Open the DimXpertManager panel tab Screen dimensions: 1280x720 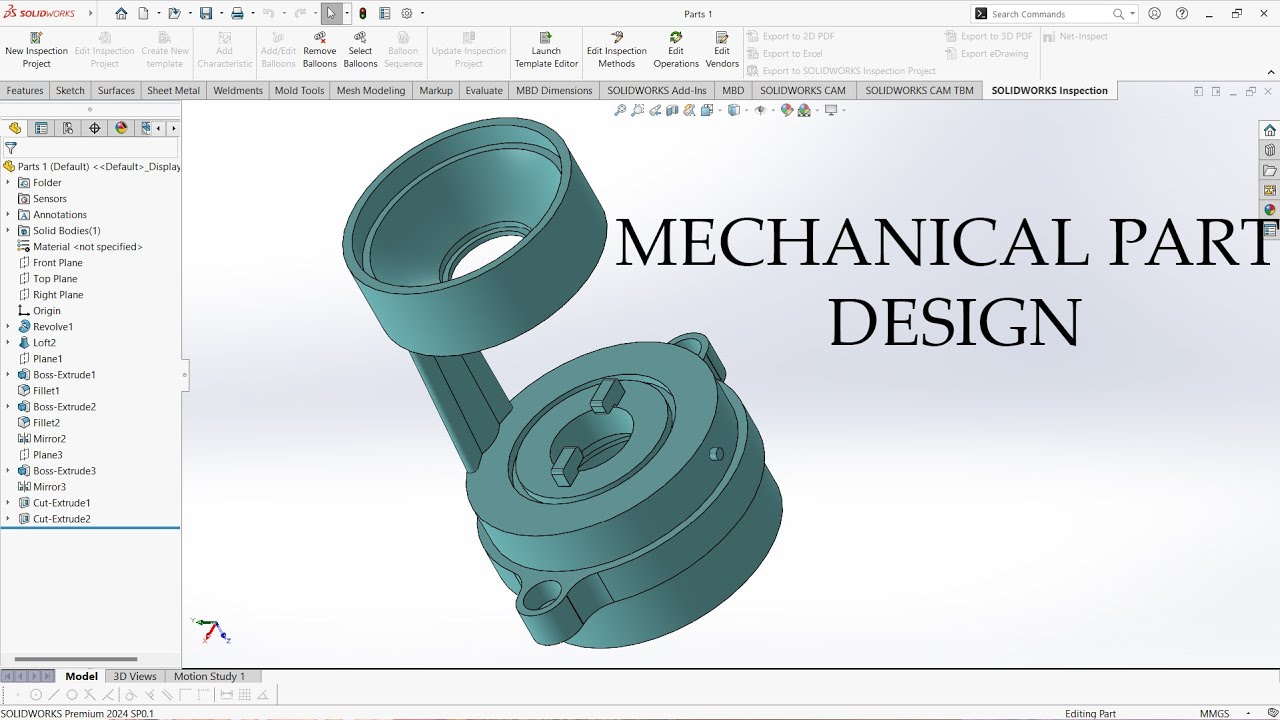click(95, 128)
